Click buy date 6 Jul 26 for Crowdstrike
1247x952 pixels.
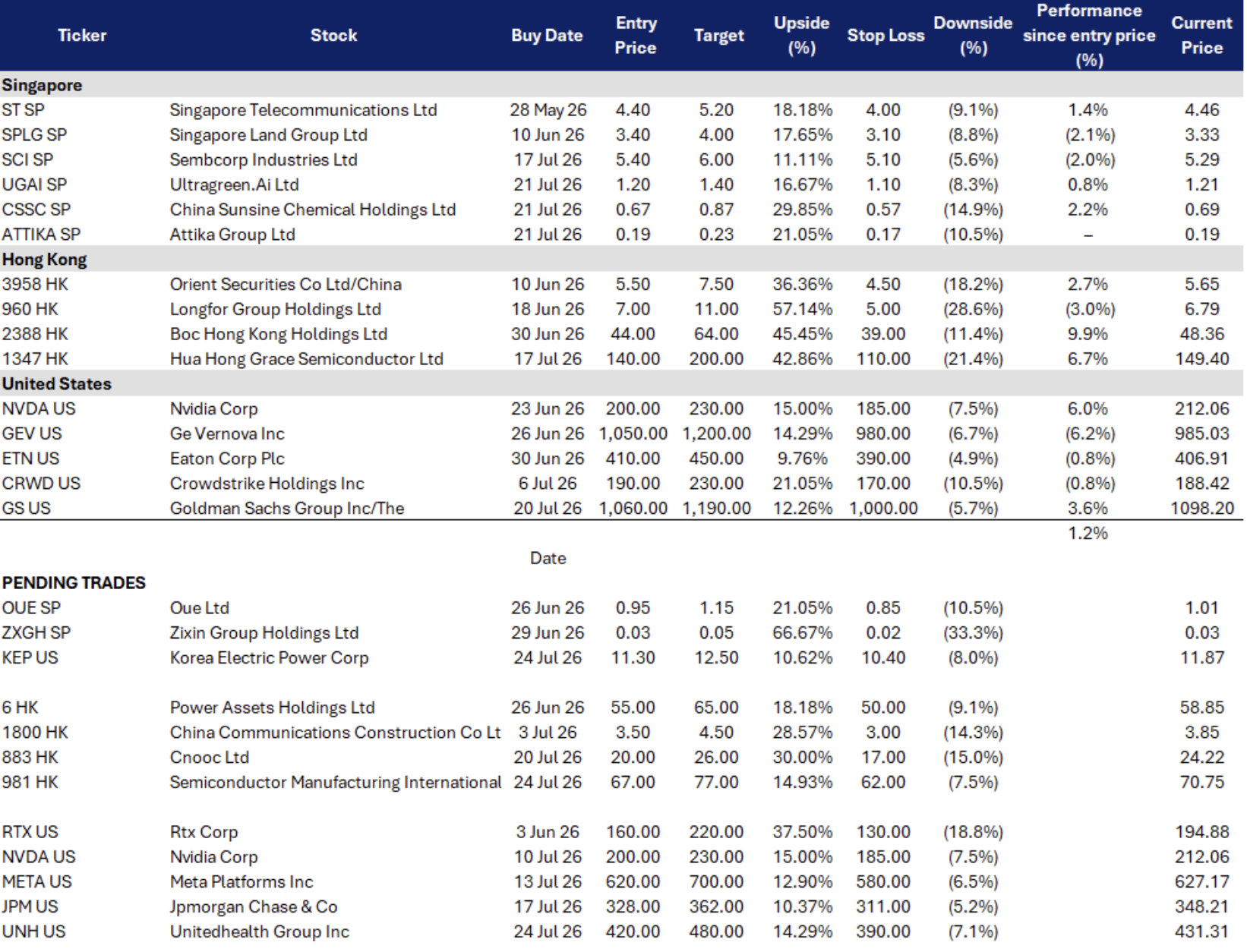point(548,484)
